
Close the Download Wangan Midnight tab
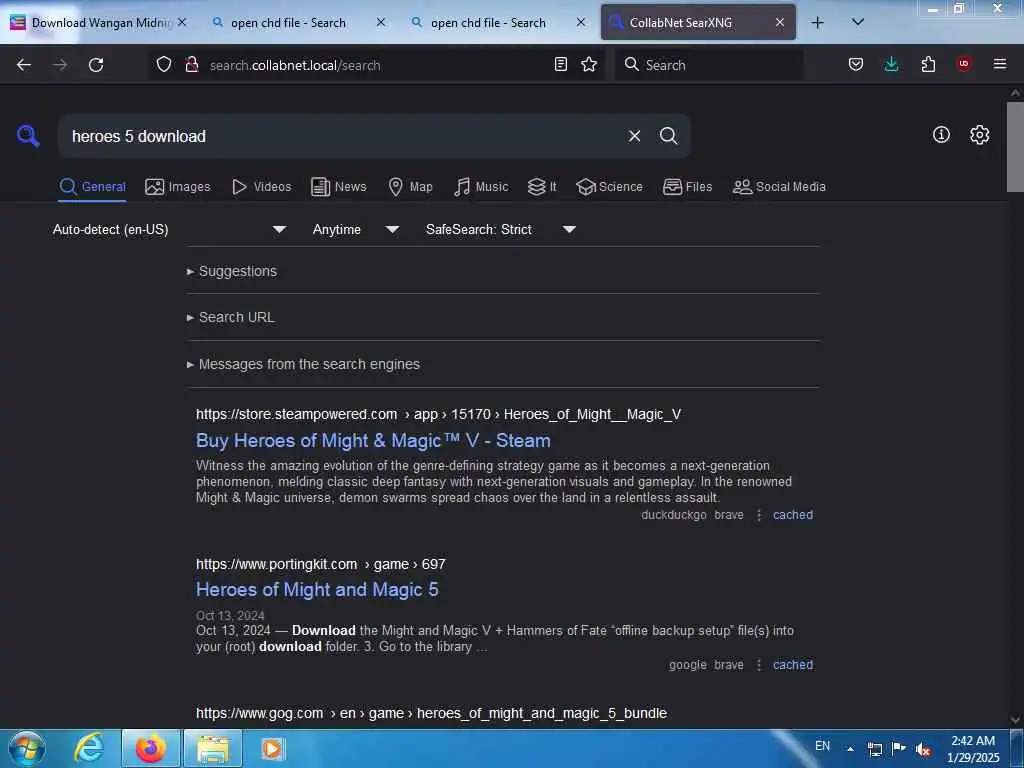tap(182, 22)
